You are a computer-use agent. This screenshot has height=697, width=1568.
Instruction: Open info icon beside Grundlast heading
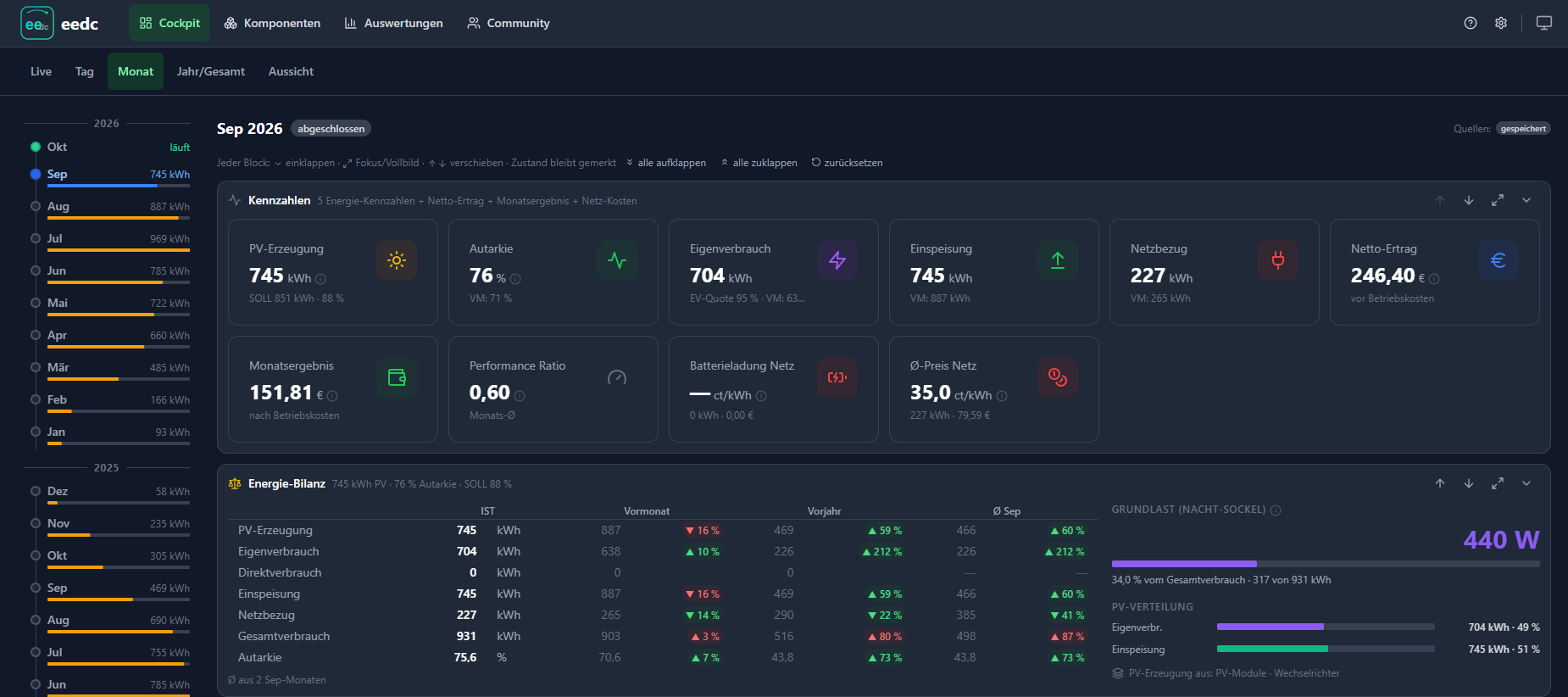tap(1276, 510)
